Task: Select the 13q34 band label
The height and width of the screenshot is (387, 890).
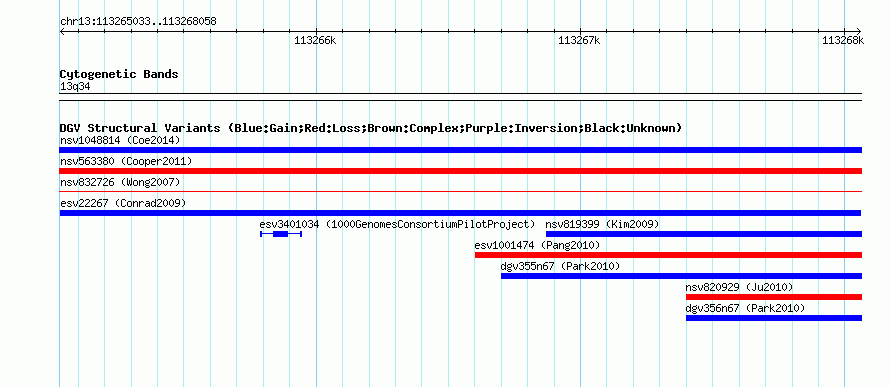Action: (75, 87)
